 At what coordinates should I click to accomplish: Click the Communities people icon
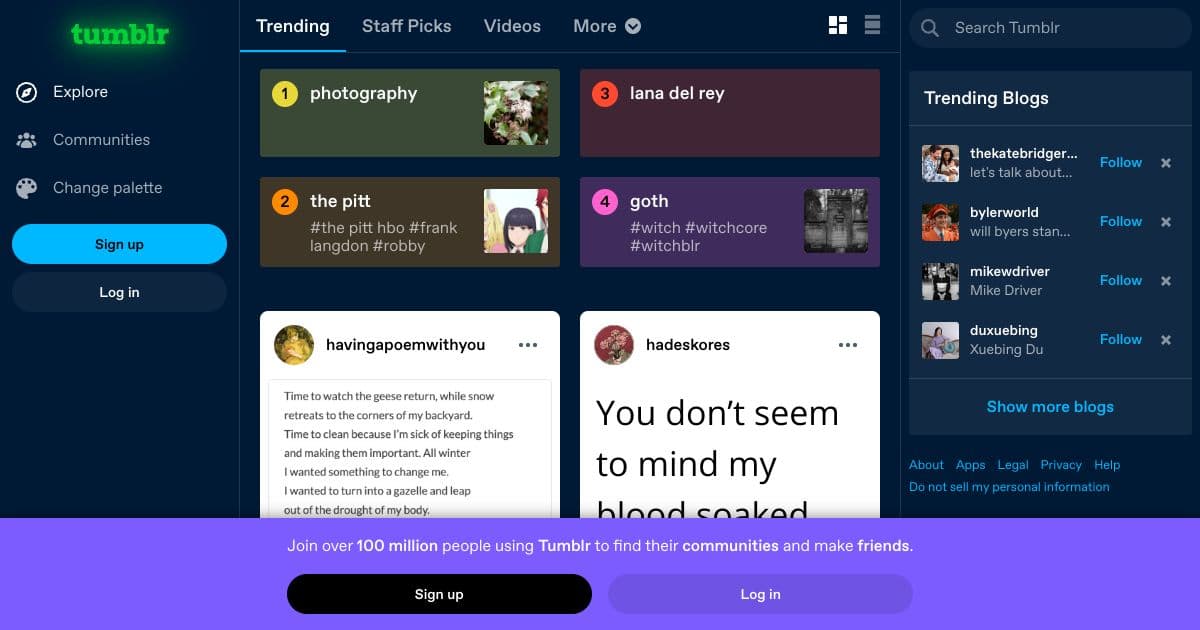click(x=25, y=139)
